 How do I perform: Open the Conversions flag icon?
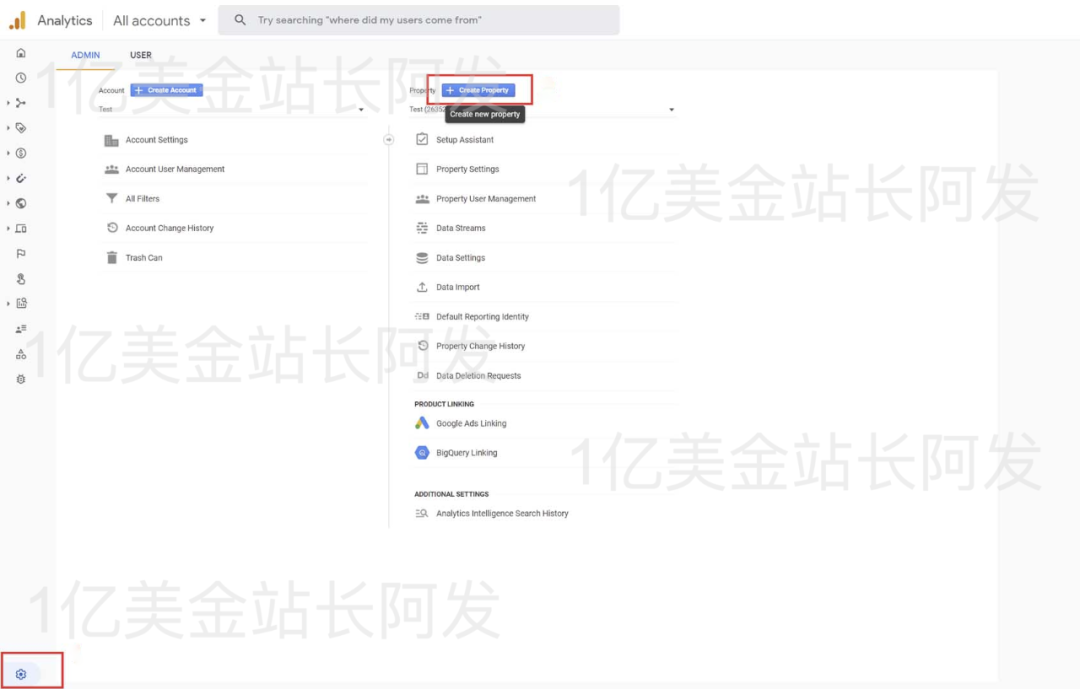[21, 254]
